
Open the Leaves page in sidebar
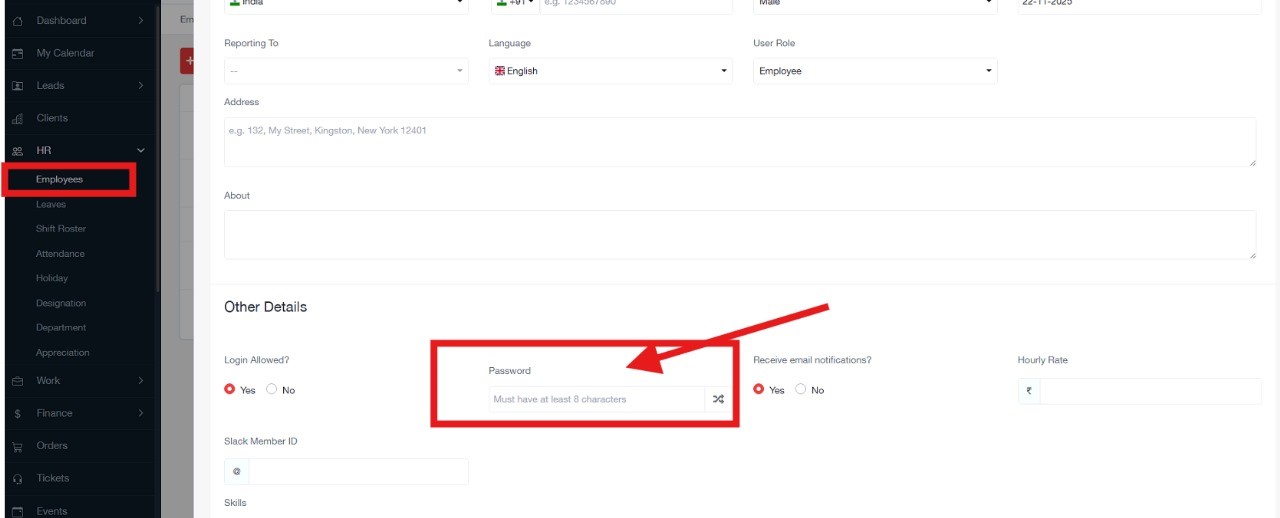pyautogui.click(x=51, y=204)
